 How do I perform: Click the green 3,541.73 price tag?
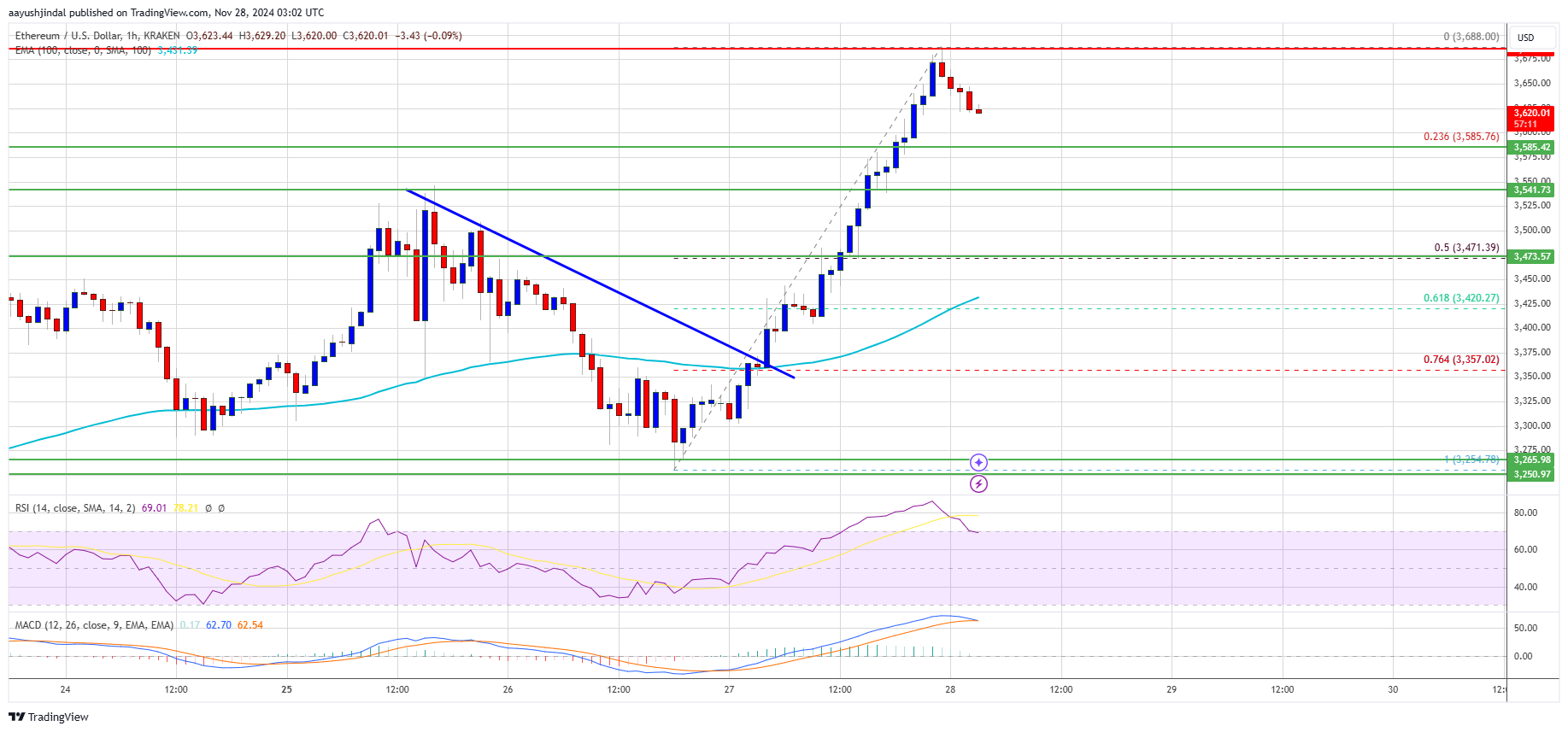[1532, 190]
